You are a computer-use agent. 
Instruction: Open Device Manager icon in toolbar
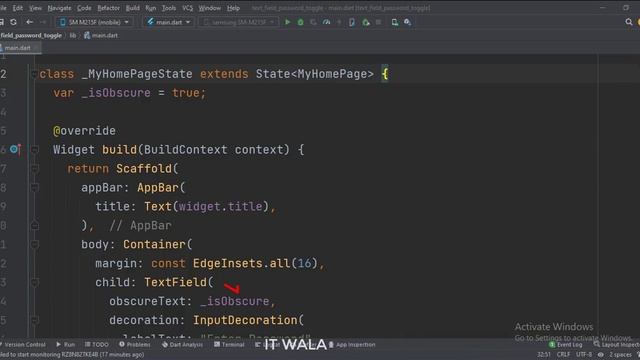(x=395, y=22)
